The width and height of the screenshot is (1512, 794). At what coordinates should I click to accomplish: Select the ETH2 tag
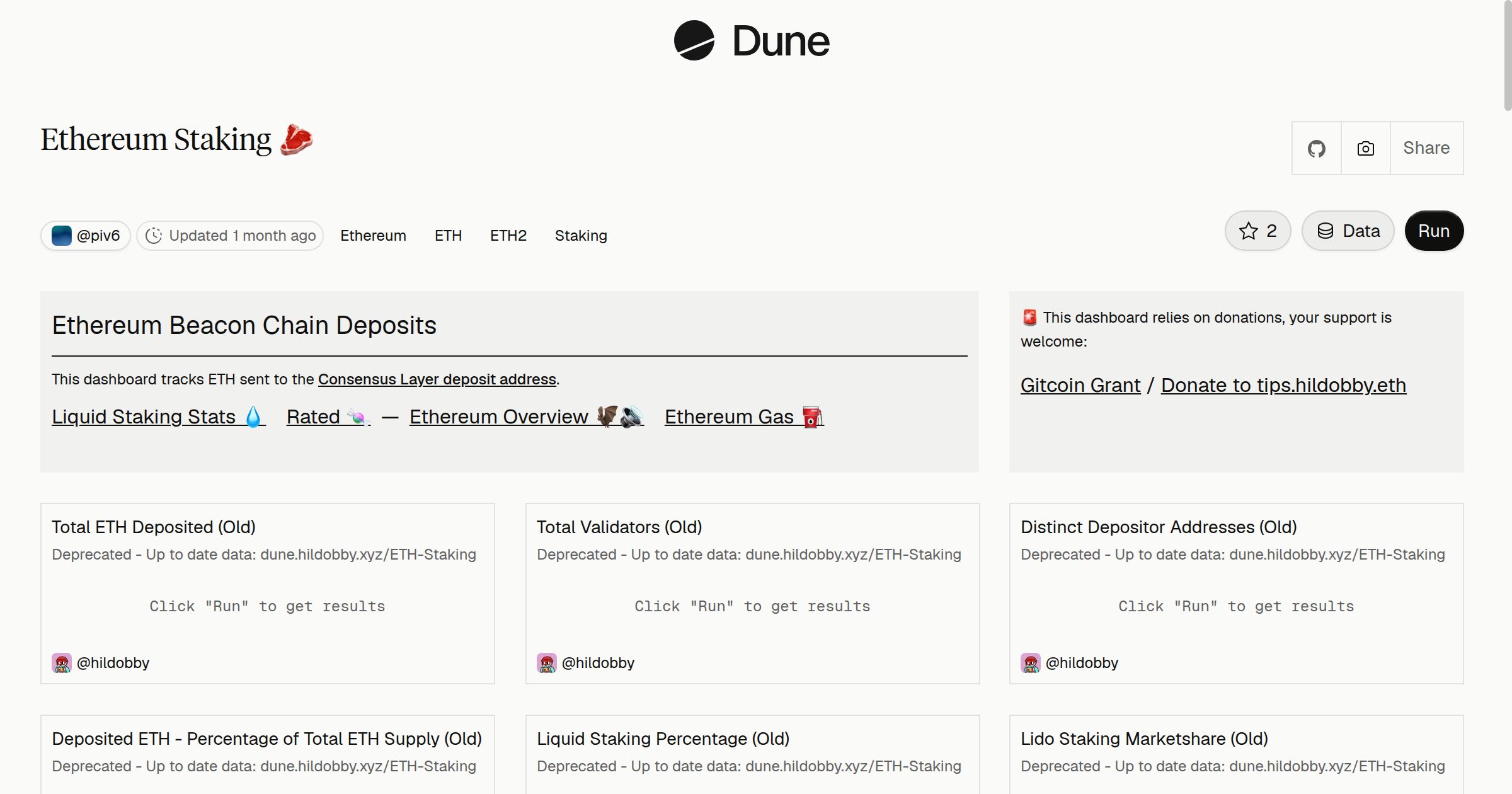pos(508,236)
